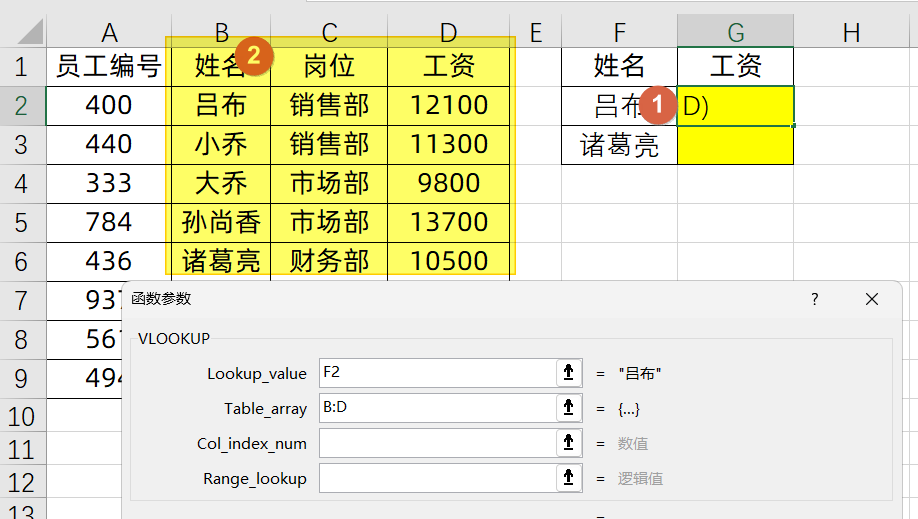Select row 7 header
The width and height of the screenshot is (918, 519).
coord(22,301)
